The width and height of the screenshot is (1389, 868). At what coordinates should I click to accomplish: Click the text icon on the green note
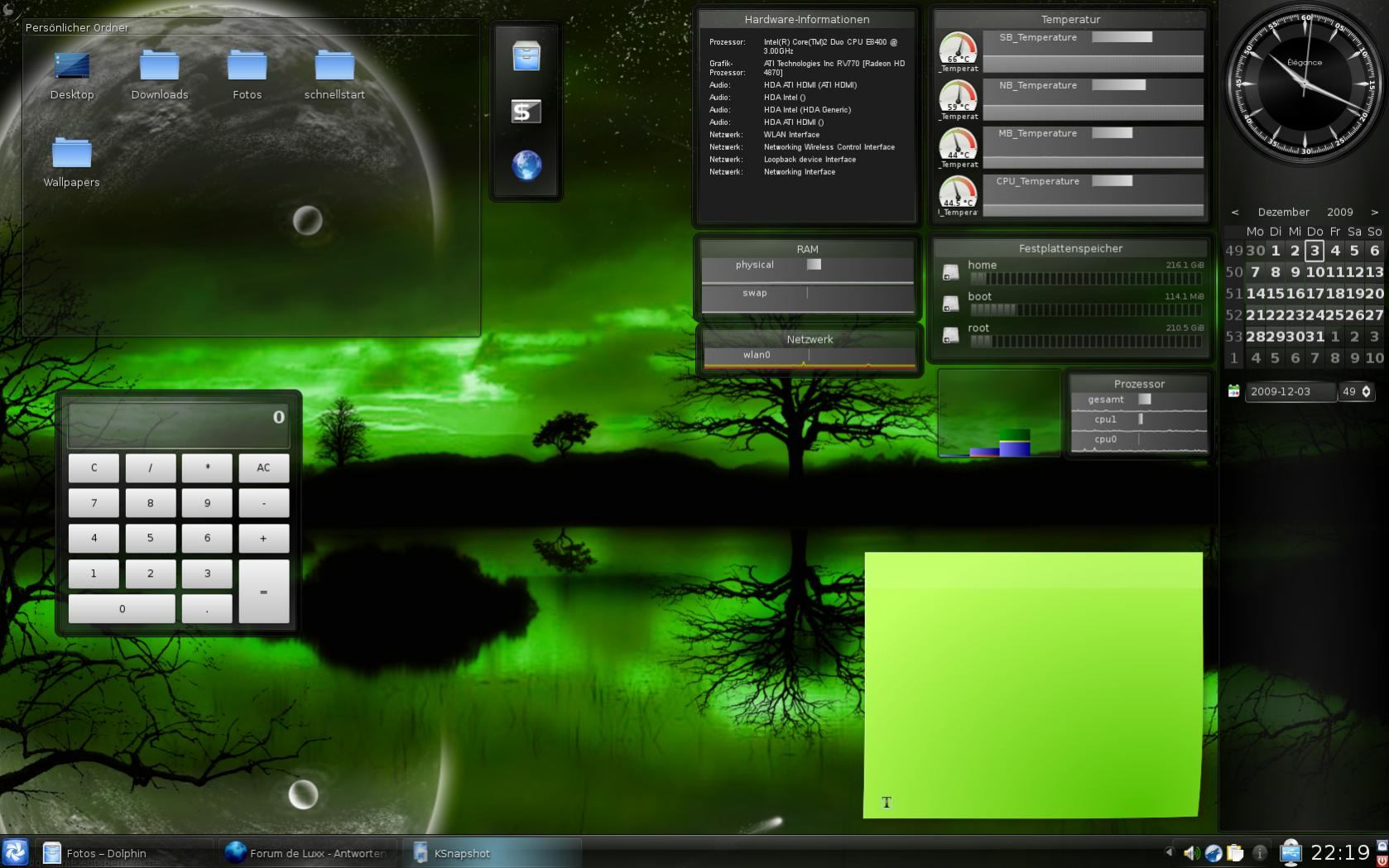tap(887, 802)
